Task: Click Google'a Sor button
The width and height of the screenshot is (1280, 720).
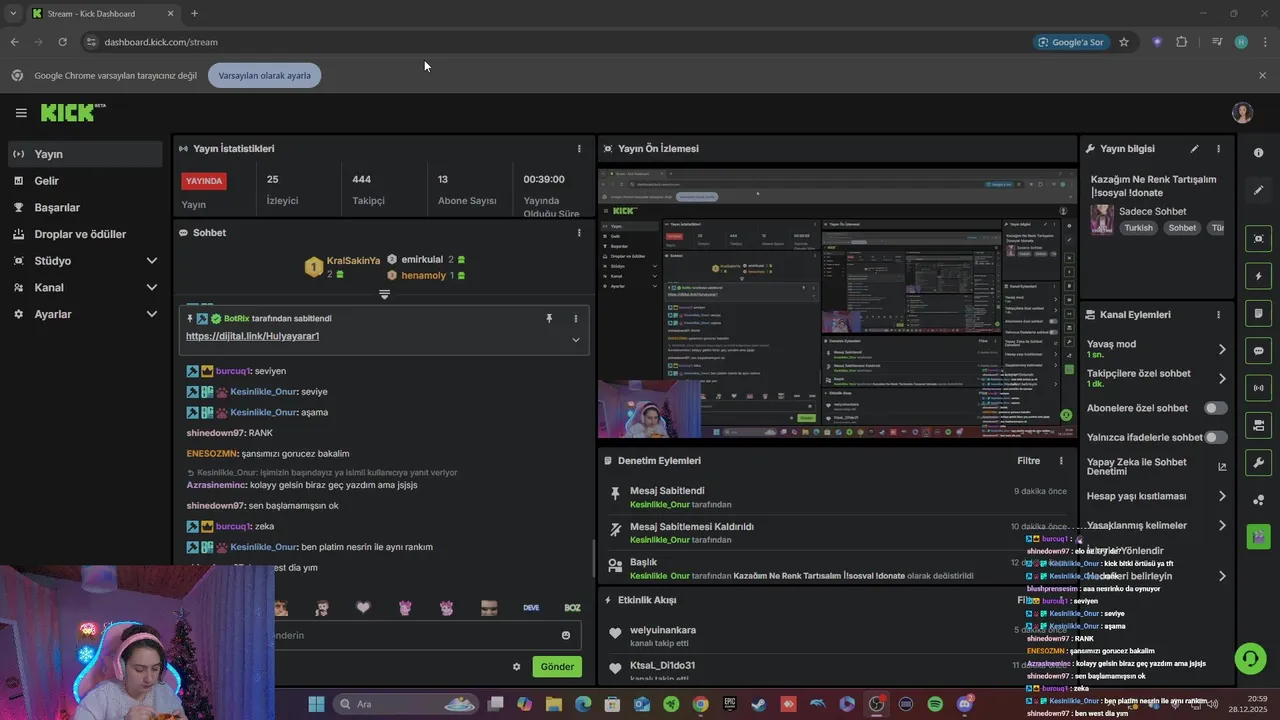Action: pos(1071,42)
